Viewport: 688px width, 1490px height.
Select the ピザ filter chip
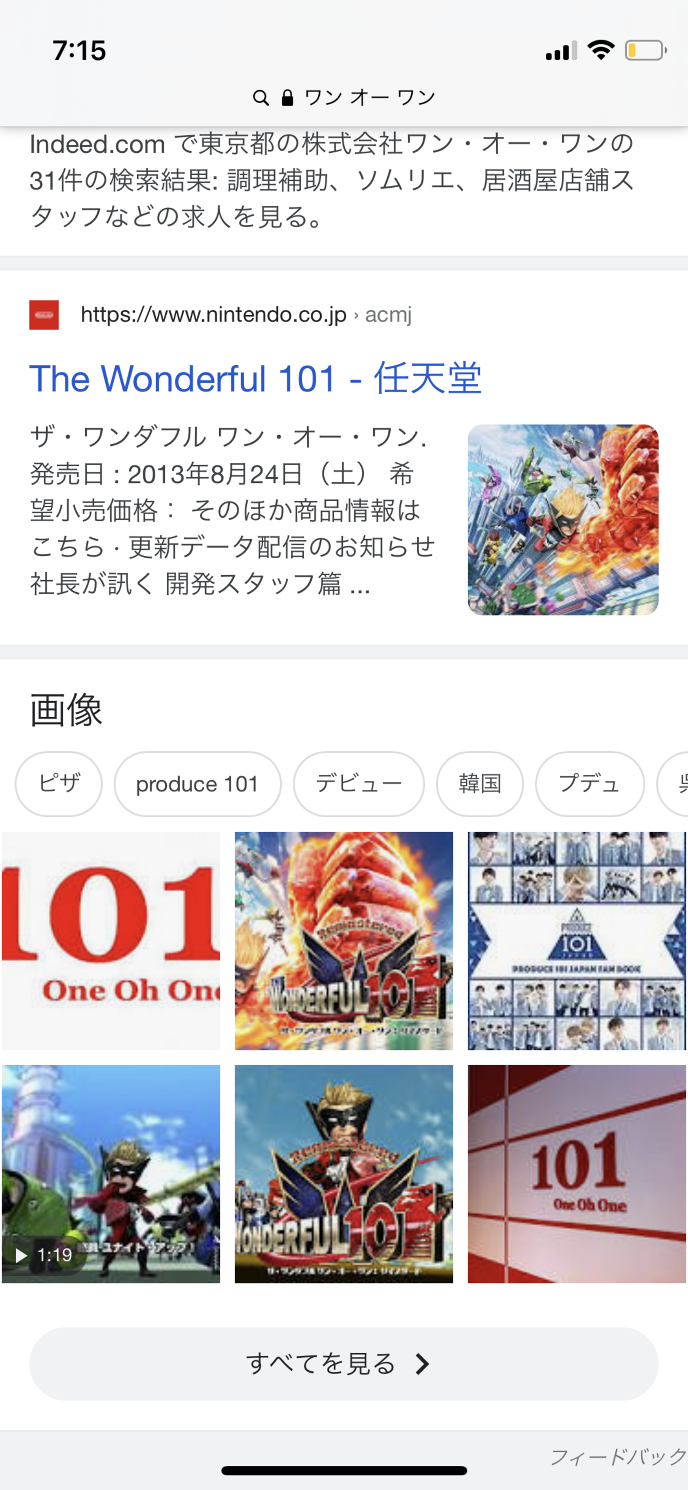click(x=59, y=784)
